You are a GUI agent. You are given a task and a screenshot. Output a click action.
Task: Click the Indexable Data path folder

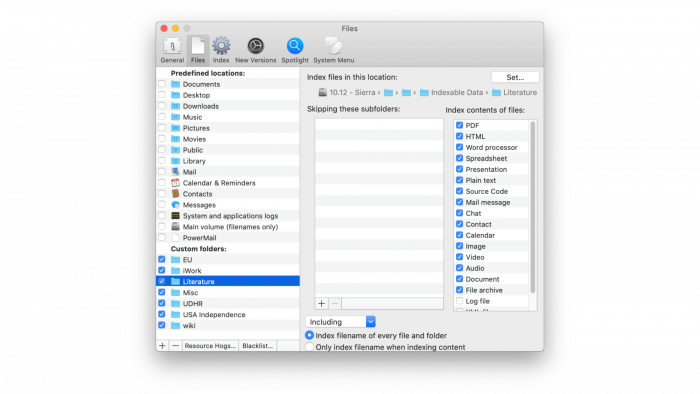[451, 92]
